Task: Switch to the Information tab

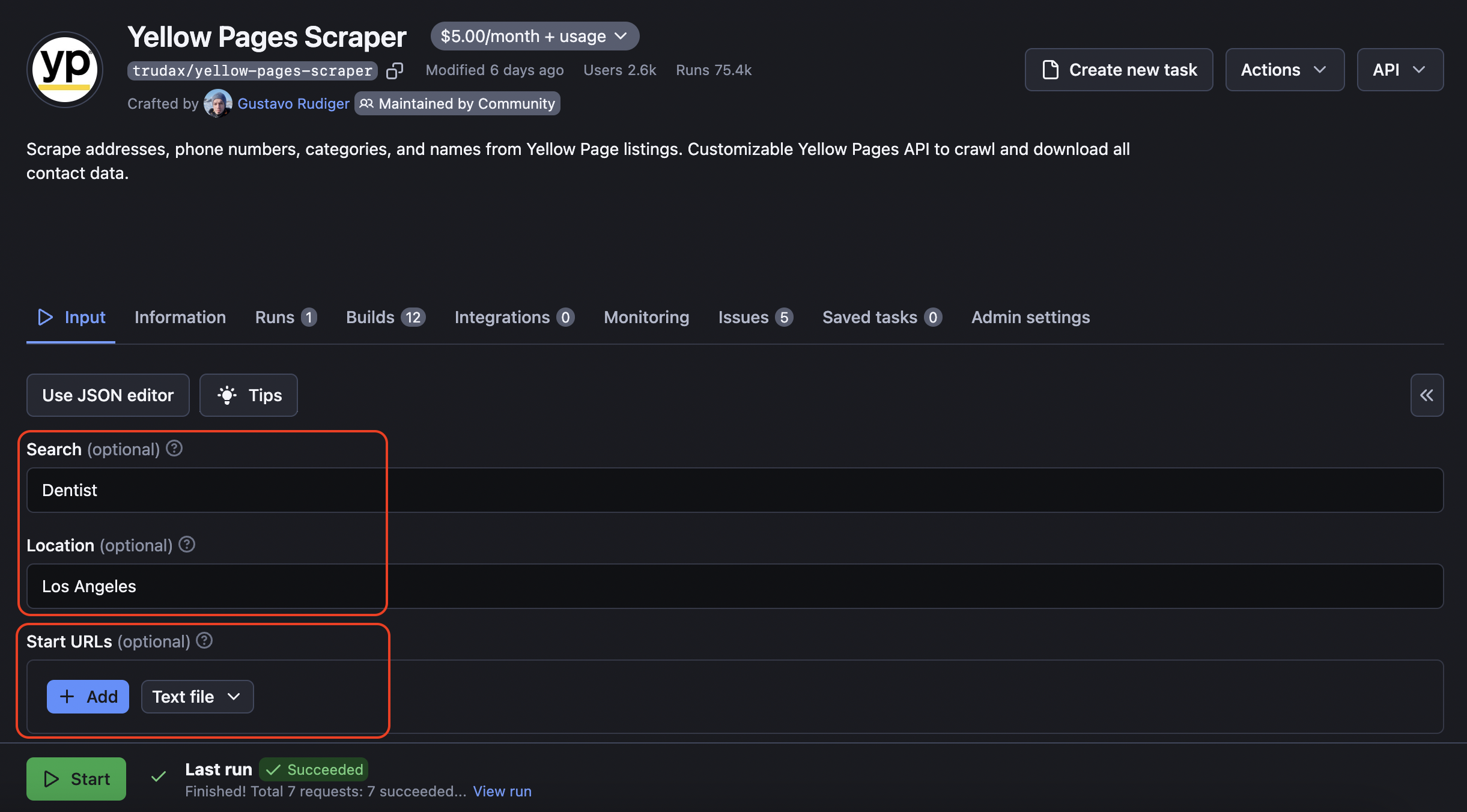Action: point(180,316)
